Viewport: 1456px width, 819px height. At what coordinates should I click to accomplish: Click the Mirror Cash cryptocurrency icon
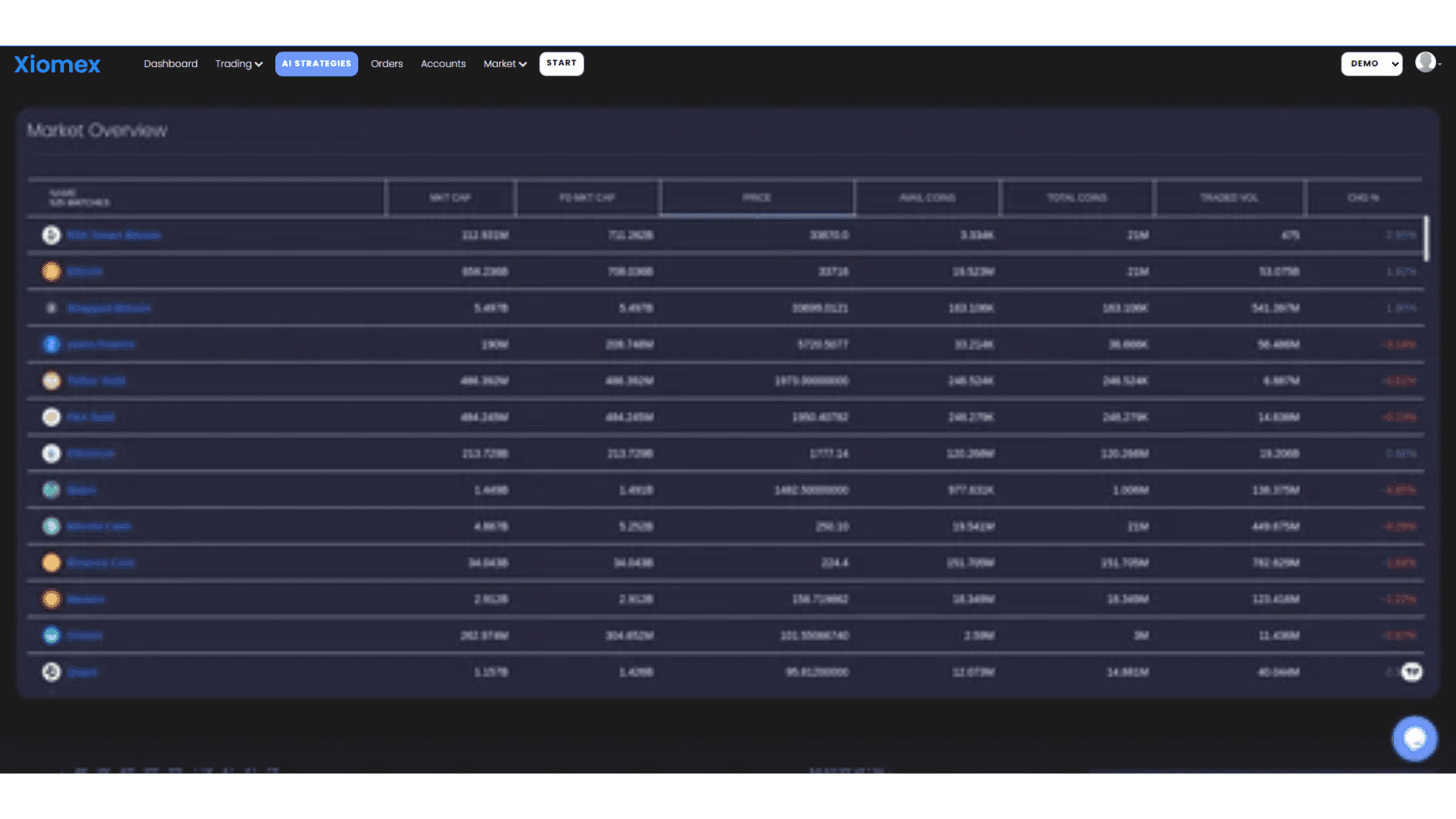coord(50,526)
